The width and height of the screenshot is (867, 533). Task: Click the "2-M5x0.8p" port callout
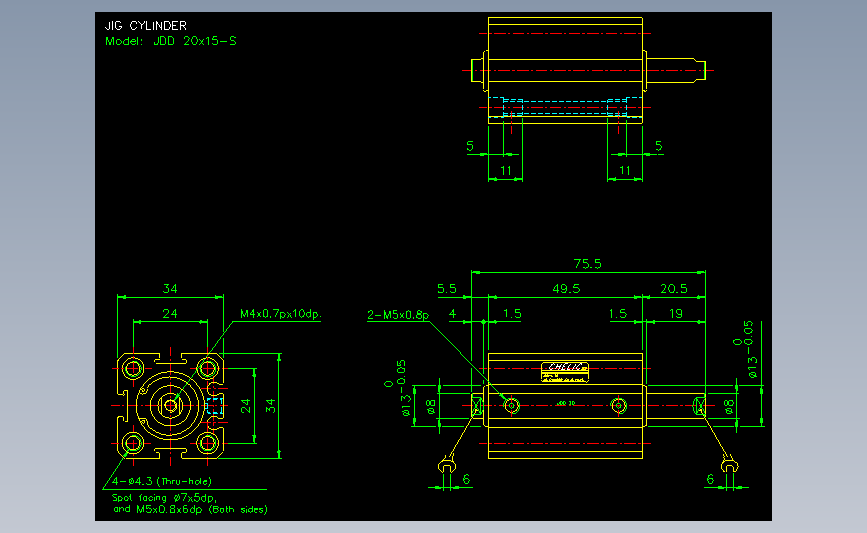(398, 315)
